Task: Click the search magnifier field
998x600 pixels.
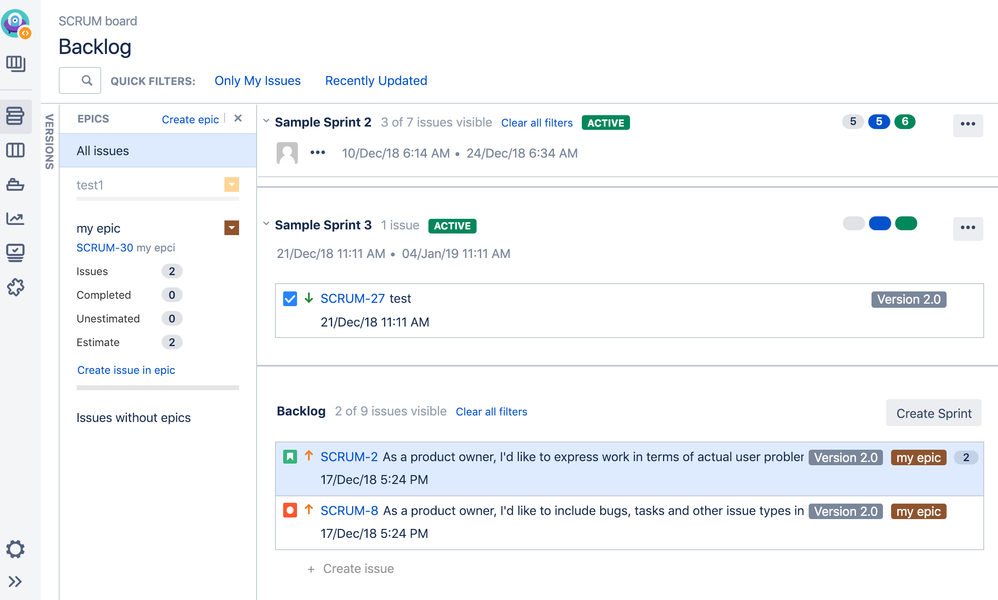Action: [x=80, y=81]
